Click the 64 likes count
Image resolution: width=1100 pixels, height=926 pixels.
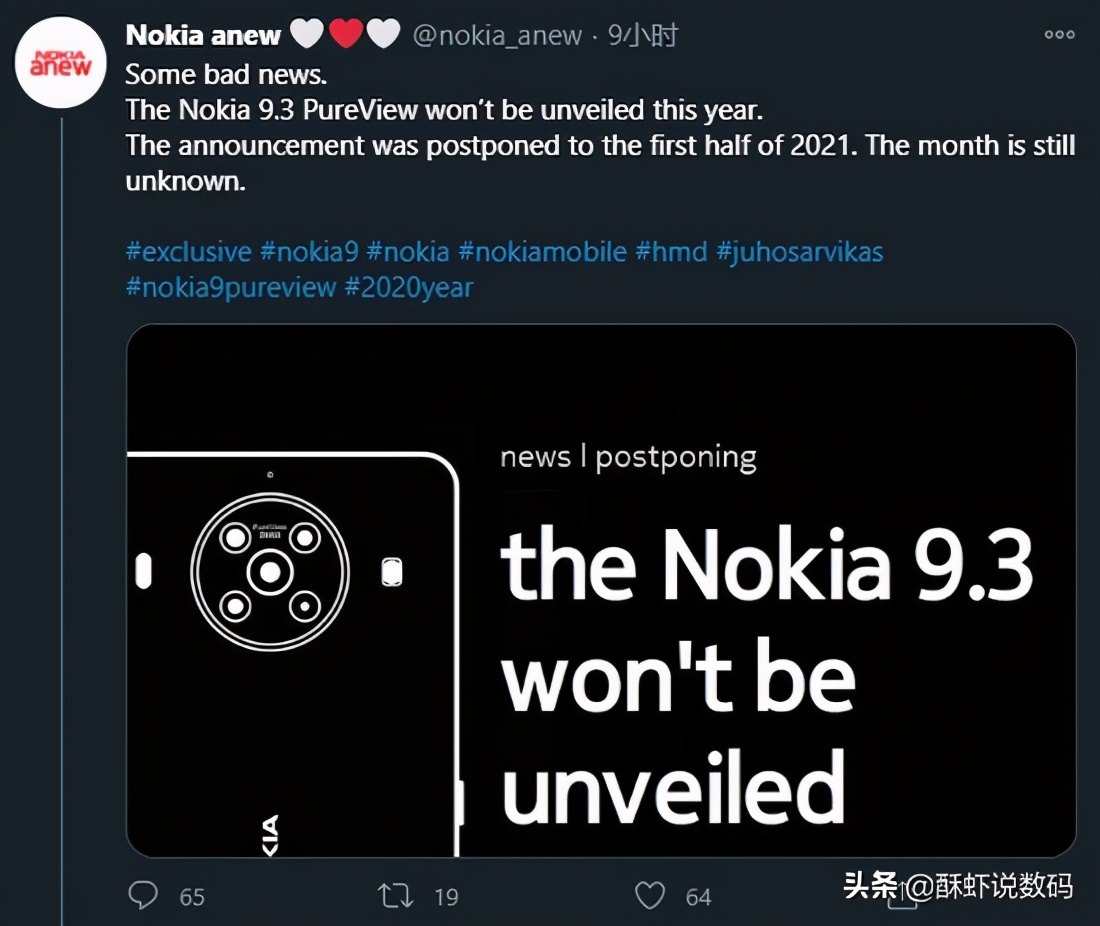tap(698, 897)
